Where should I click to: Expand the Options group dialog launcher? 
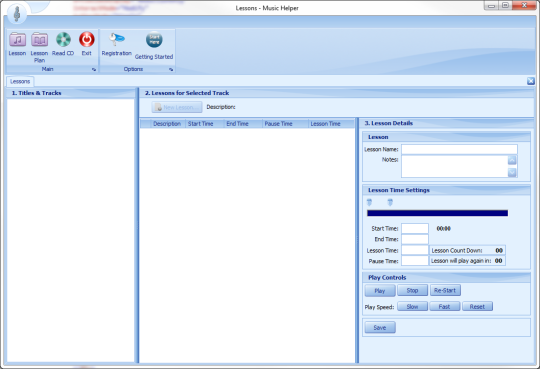tap(171, 70)
